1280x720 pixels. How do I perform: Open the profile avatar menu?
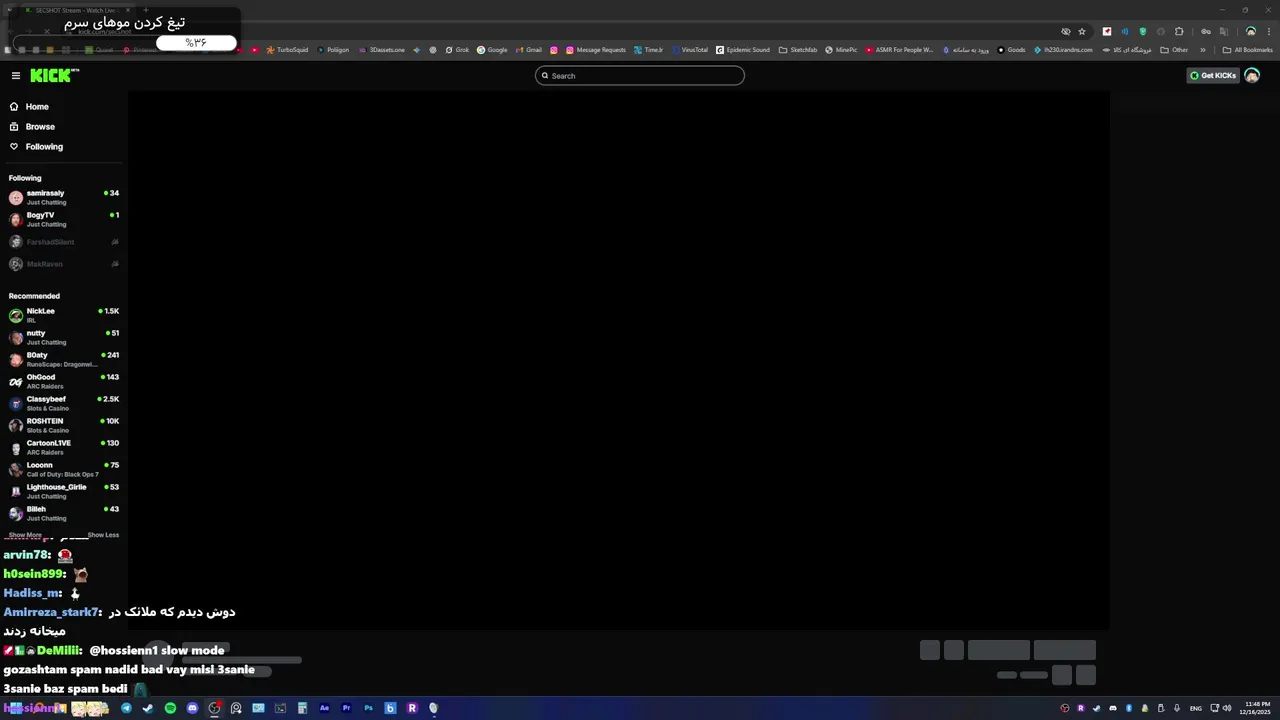pos(1252,75)
